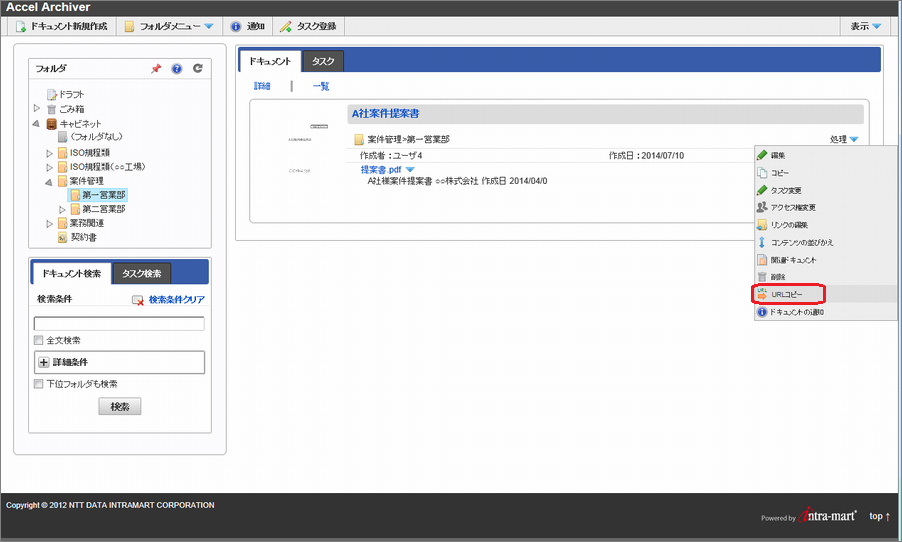Click the search condition text field
Viewport: 902px width, 542px height.
(x=119, y=323)
